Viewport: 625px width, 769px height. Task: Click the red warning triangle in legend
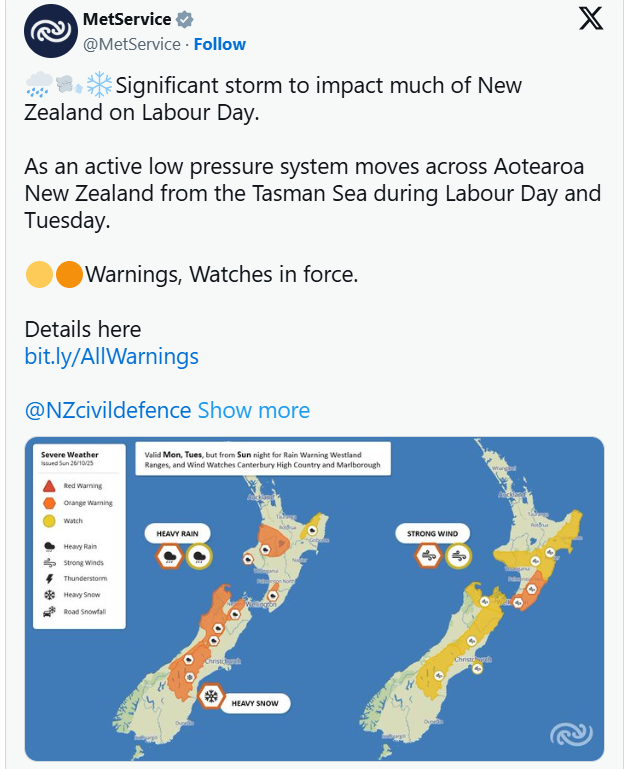coord(50,486)
